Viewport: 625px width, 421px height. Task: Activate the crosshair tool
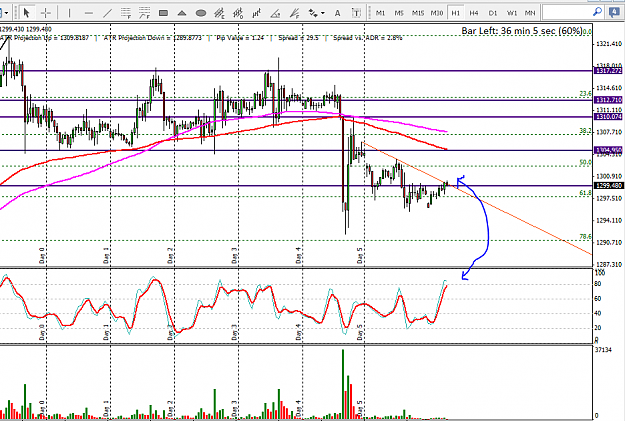pyautogui.click(x=45, y=13)
